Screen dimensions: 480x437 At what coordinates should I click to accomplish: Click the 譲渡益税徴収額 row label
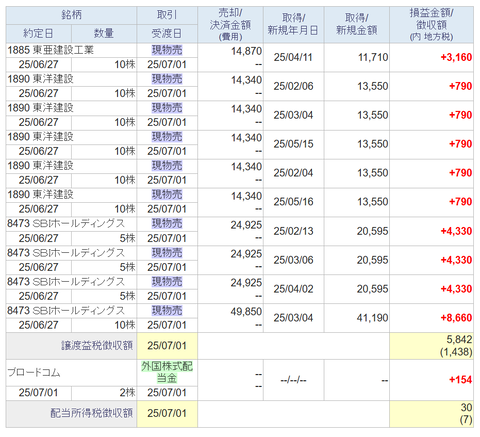(x=97, y=346)
